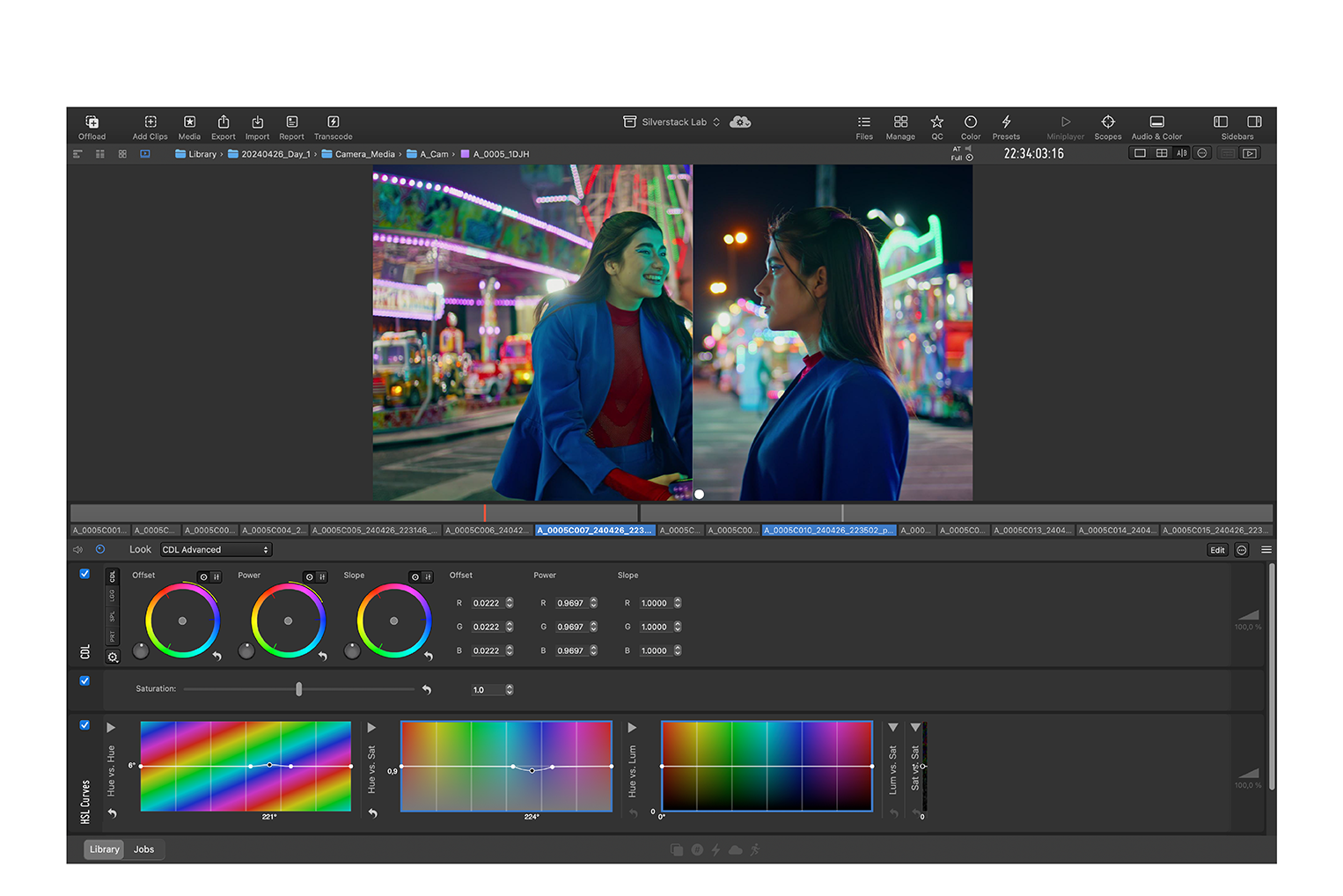
Task: Open the Color panel icon
Action: [x=970, y=122]
